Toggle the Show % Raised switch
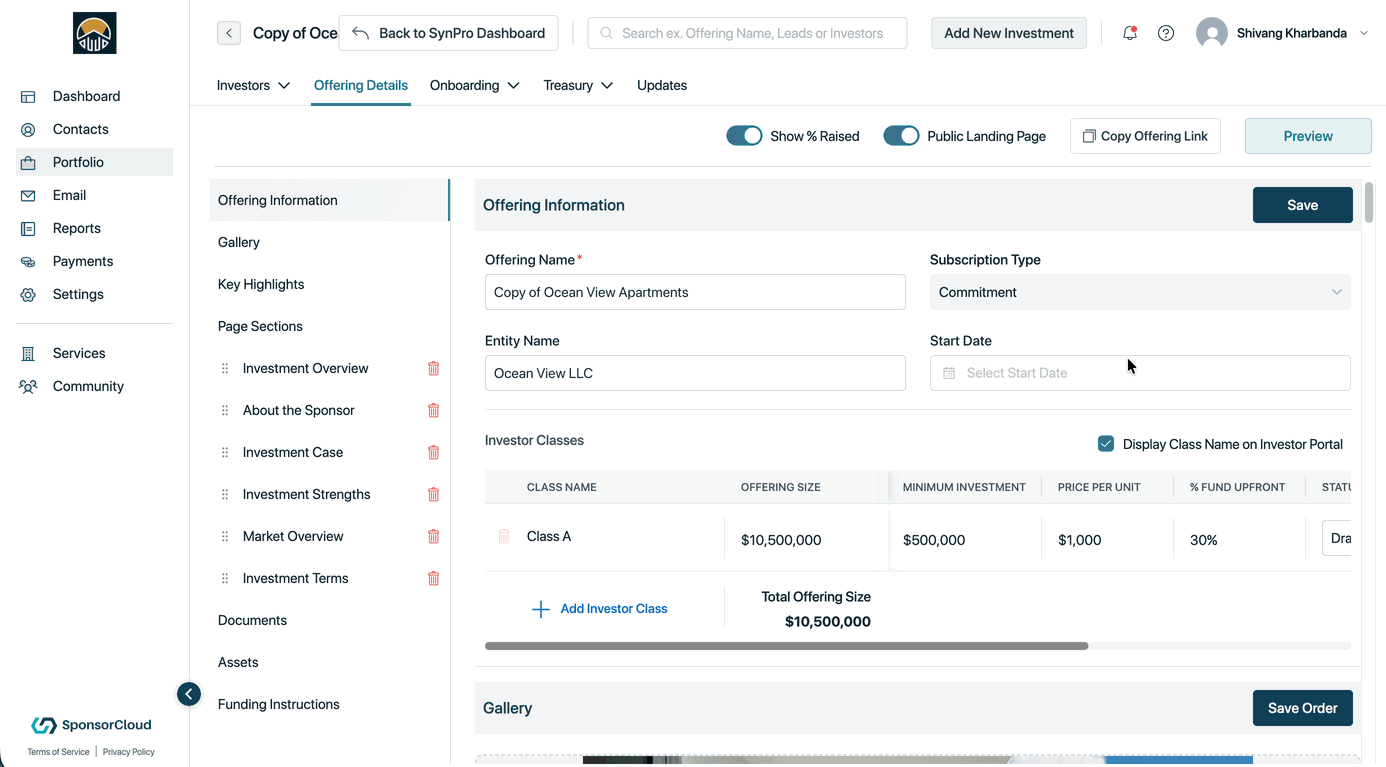Screen dimensions: 1386x767 click(x=744, y=136)
